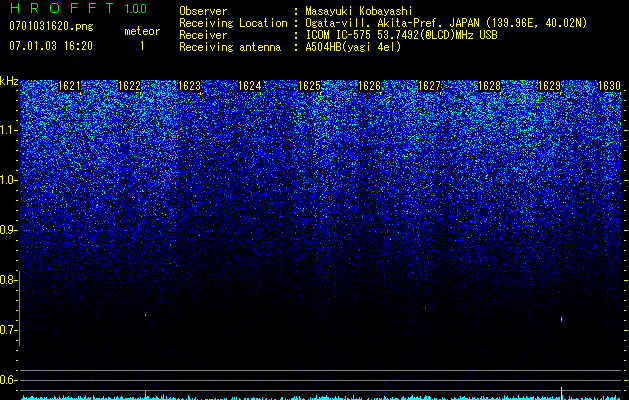
Task: Select the file name 0701031620.png
Action: [51, 26]
